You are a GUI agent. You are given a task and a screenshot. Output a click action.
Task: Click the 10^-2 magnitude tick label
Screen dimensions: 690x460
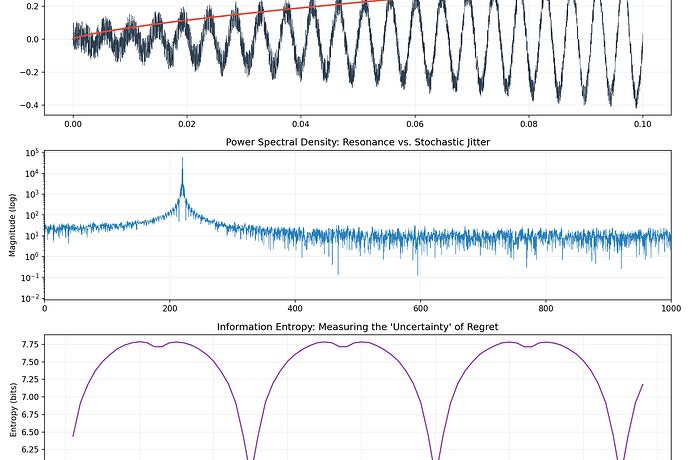pos(30,299)
